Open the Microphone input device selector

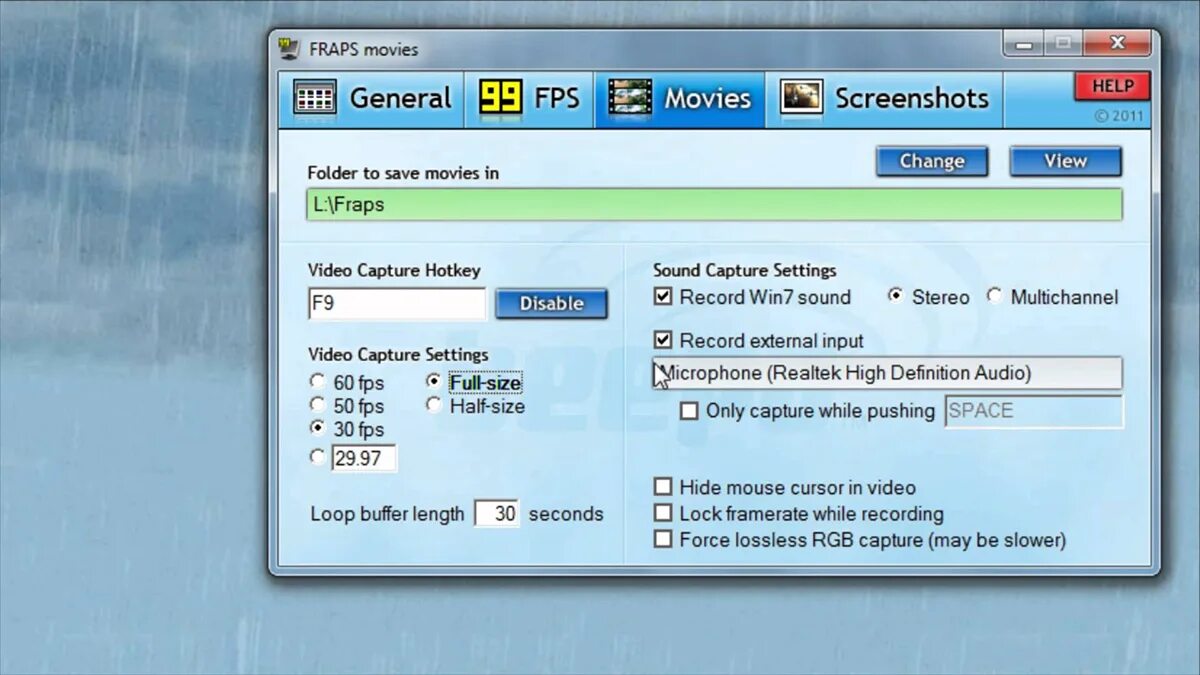[890, 373]
